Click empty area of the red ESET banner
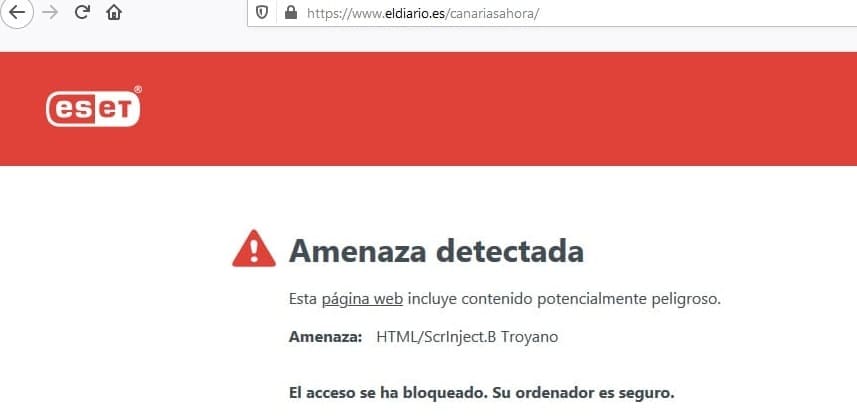Viewport: 857px width, 417px height. [x=492, y=108]
